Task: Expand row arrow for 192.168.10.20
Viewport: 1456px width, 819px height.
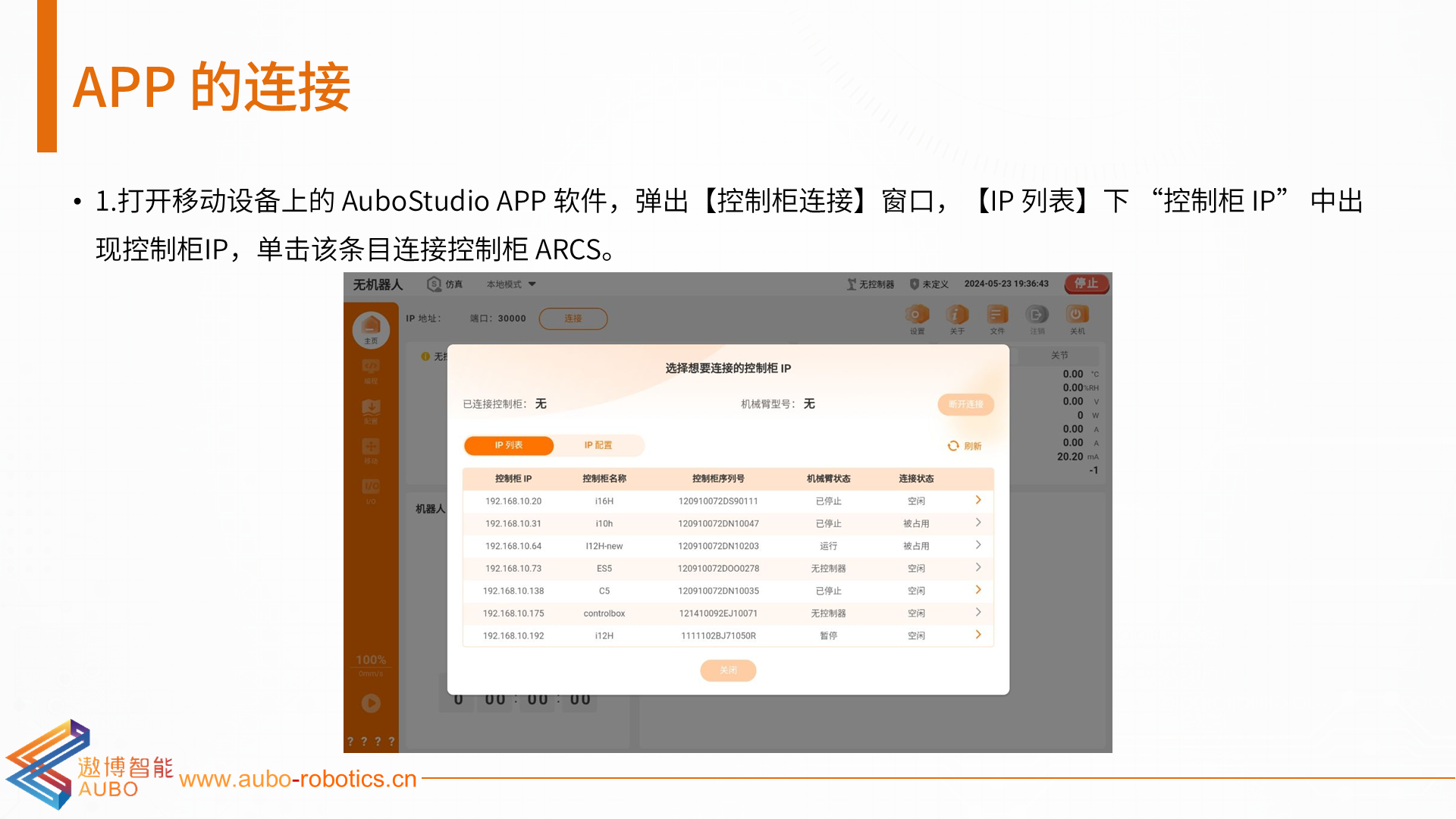Action: click(x=978, y=500)
